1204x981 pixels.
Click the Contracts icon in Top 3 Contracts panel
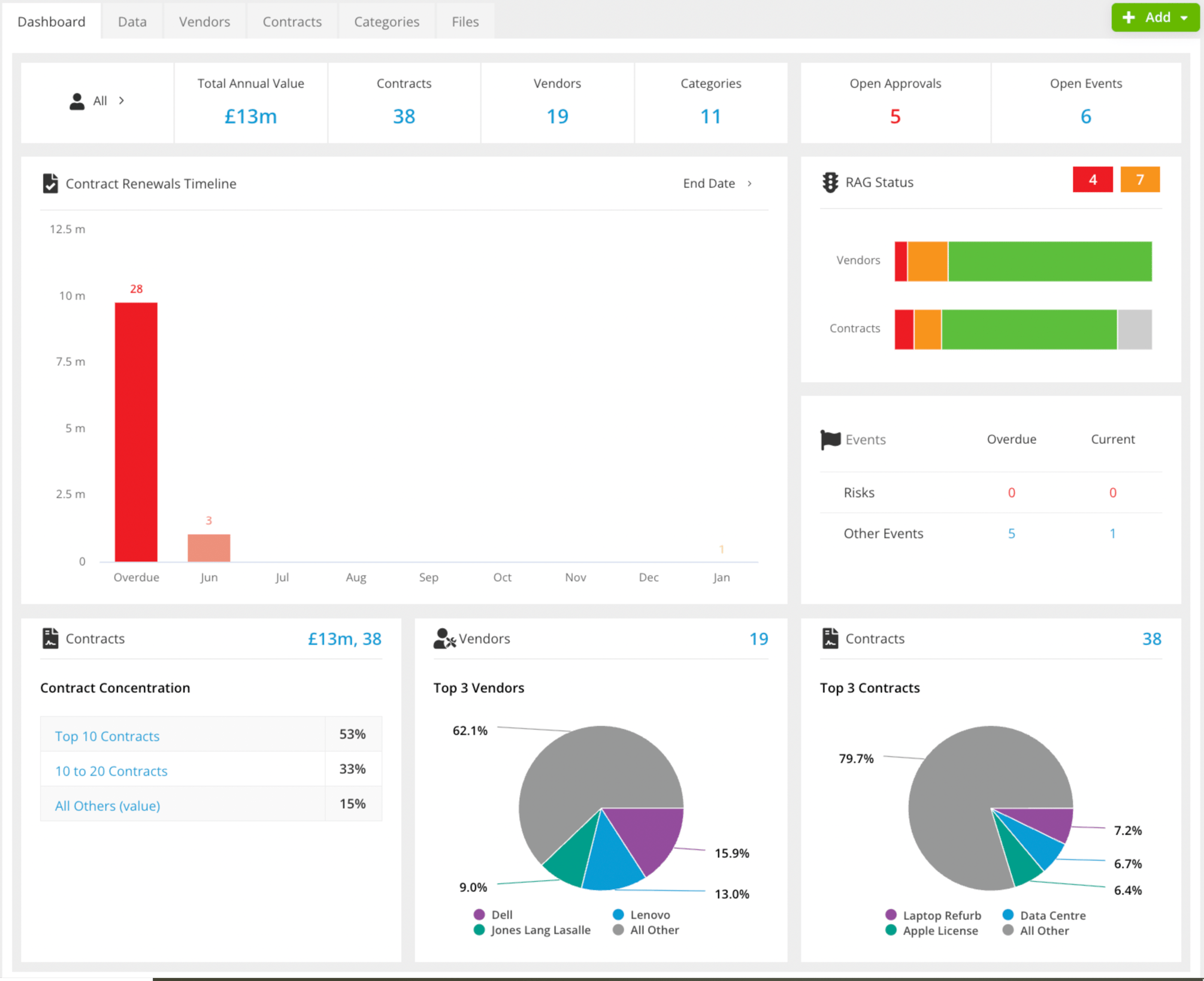pos(830,638)
